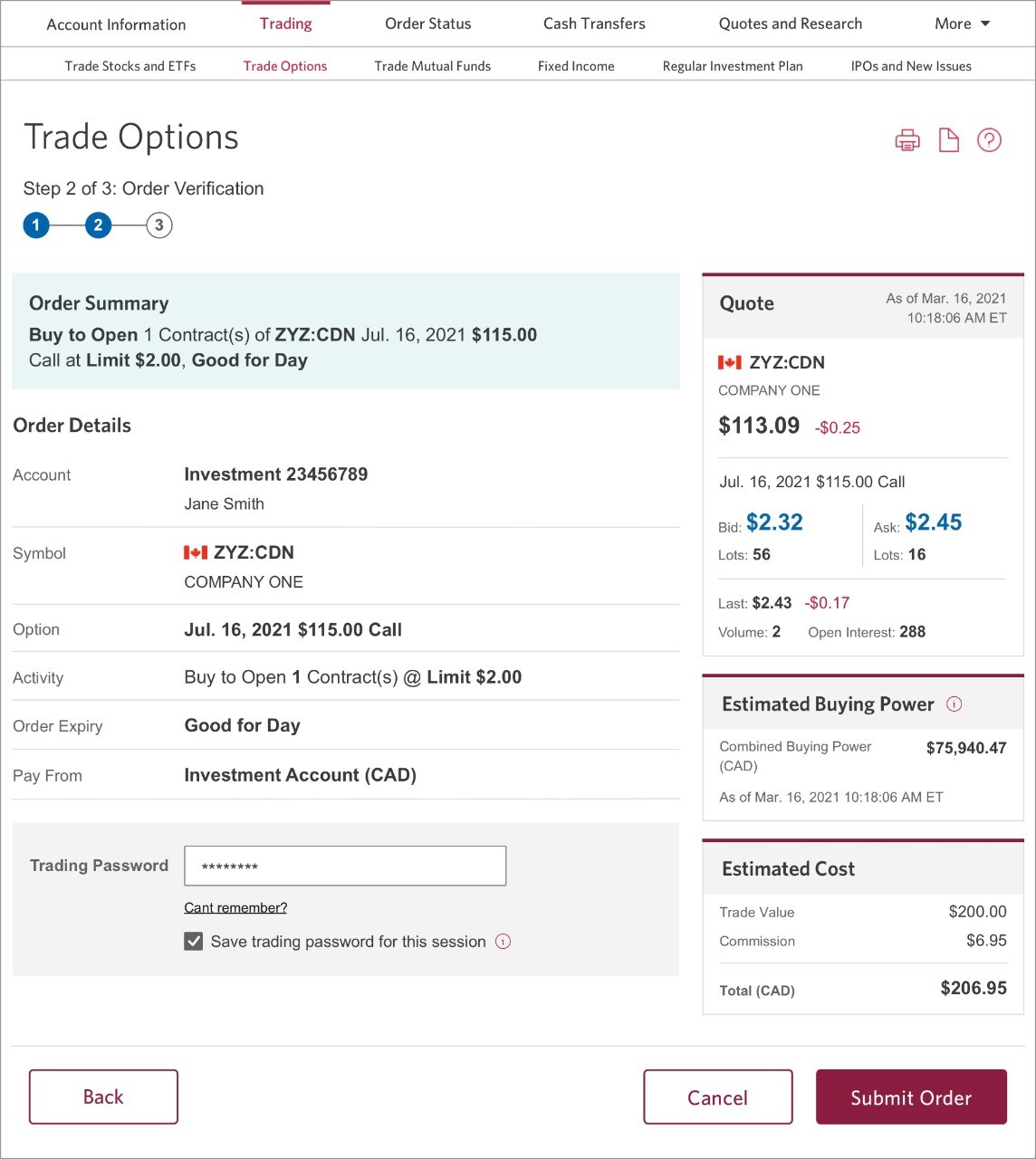
Task: Click the Canadian flag in the Symbol row
Action: click(196, 552)
